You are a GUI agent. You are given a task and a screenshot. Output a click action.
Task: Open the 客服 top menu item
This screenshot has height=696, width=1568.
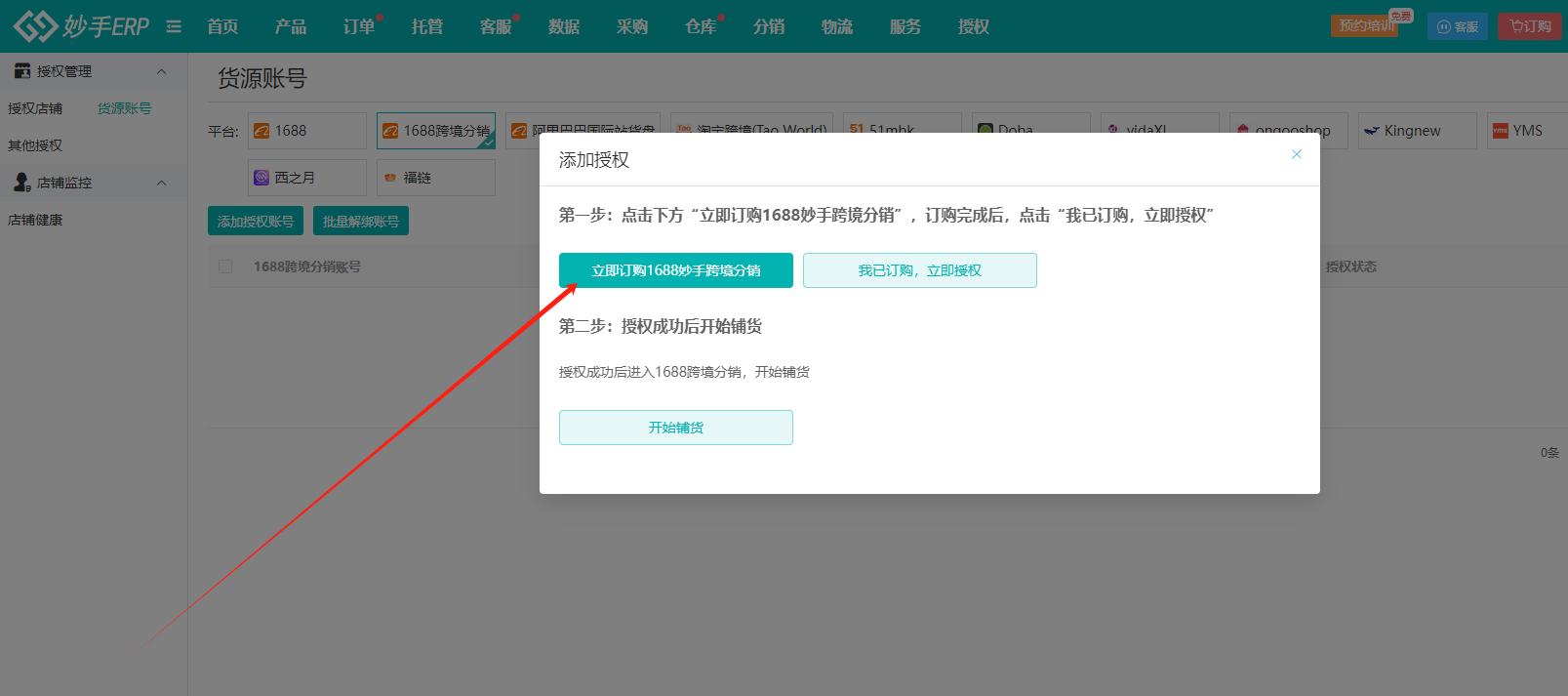coord(496,26)
